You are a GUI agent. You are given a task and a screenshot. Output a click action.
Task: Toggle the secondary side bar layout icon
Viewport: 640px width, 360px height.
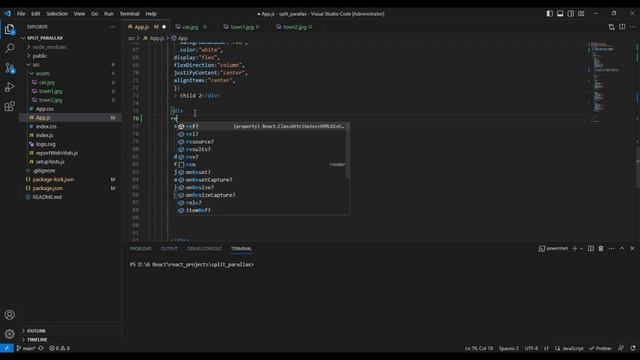(571, 13)
